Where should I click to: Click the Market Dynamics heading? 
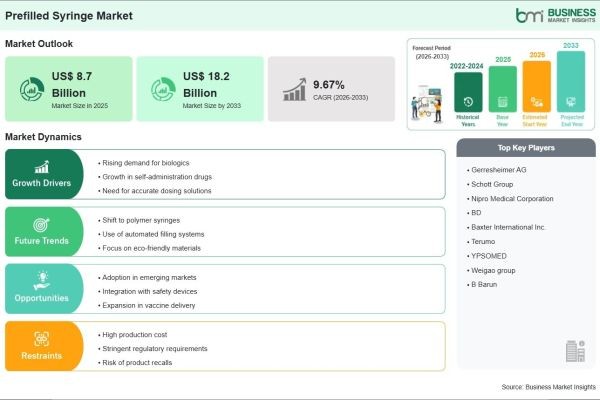pos(43,137)
